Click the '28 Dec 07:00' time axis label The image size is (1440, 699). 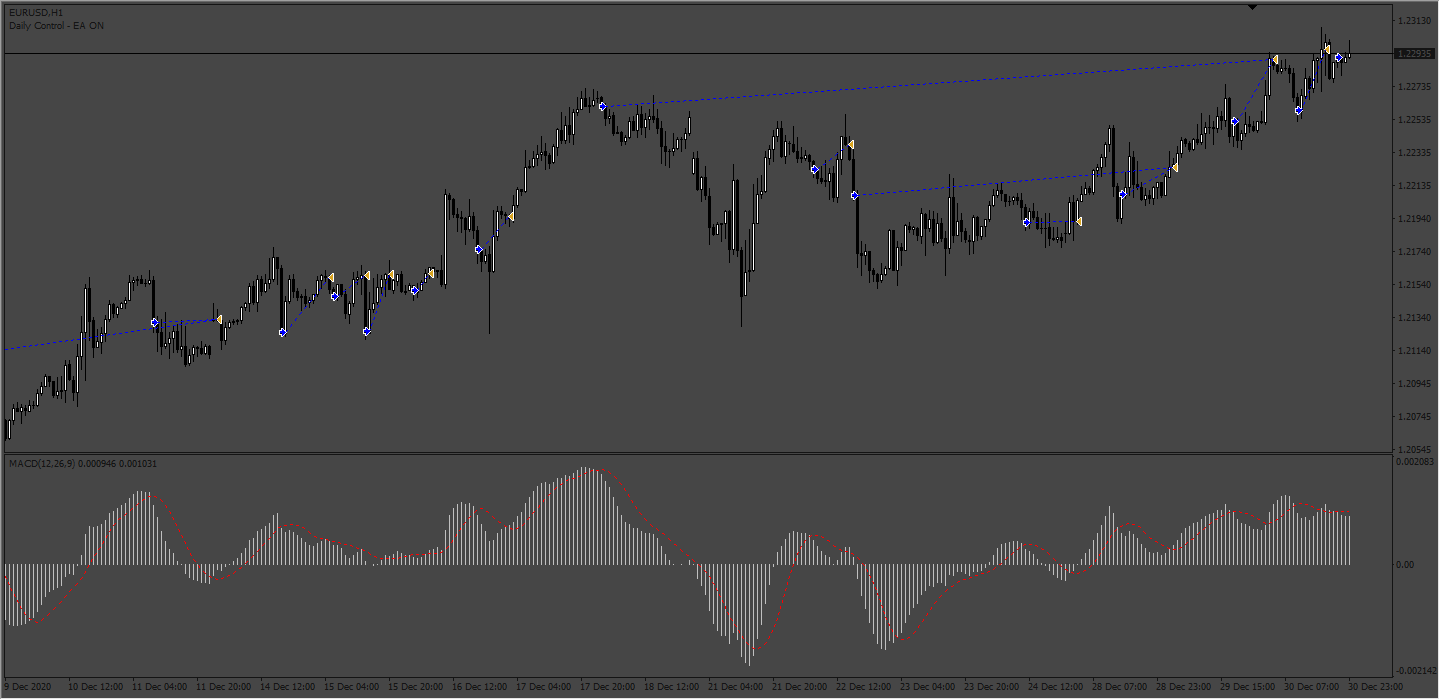click(x=1119, y=687)
